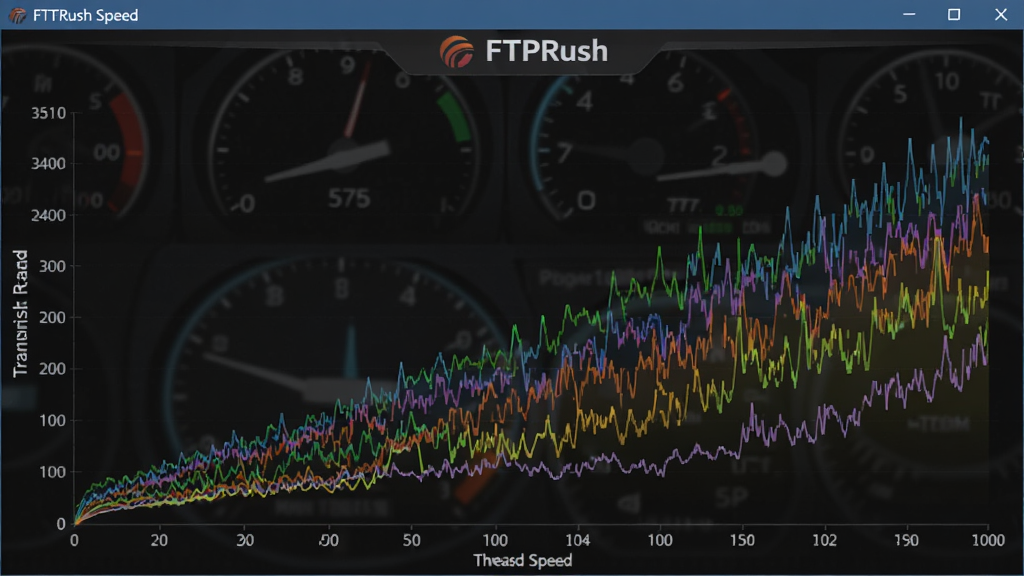The width and height of the screenshot is (1024, 576).
Task: Click the 'Theasd Speed' x-axis label
Action: [x=522, y=560]
